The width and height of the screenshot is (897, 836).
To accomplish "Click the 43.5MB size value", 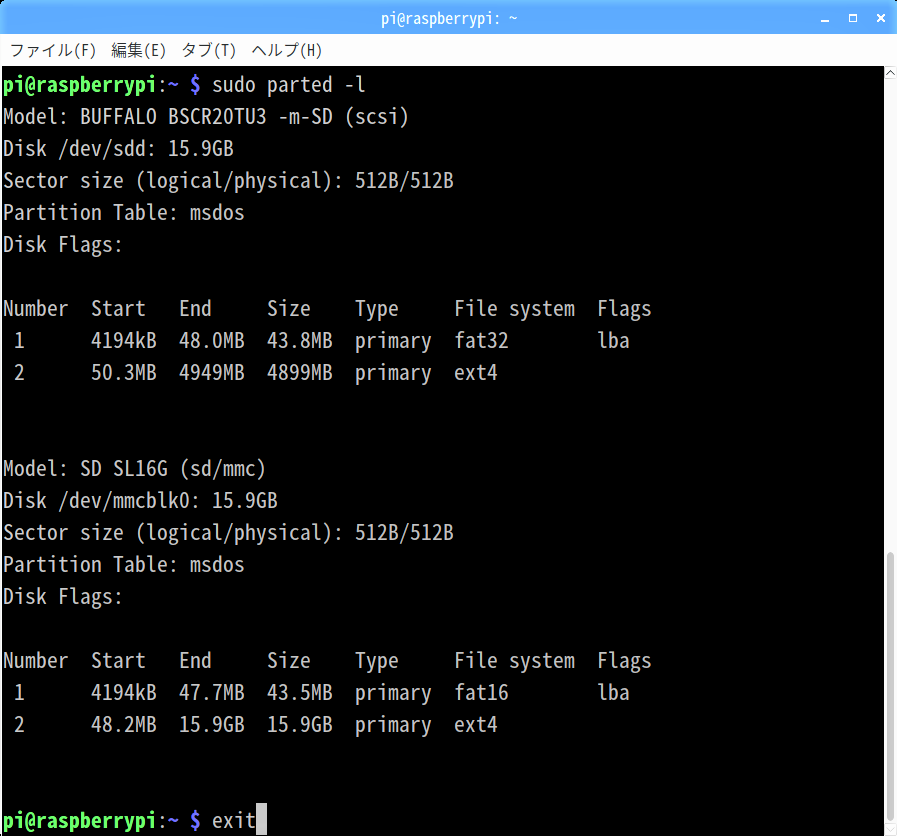I will 300,692.
